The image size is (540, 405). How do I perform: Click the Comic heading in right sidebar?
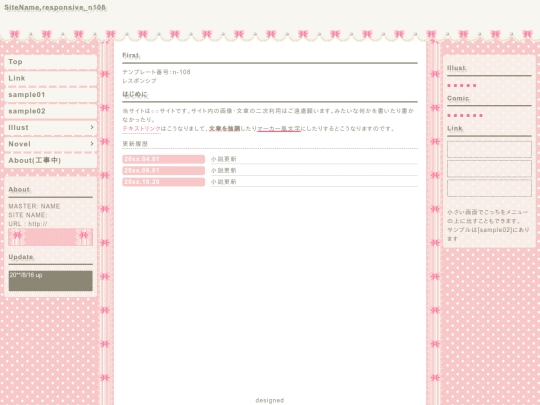coord(458,98)
